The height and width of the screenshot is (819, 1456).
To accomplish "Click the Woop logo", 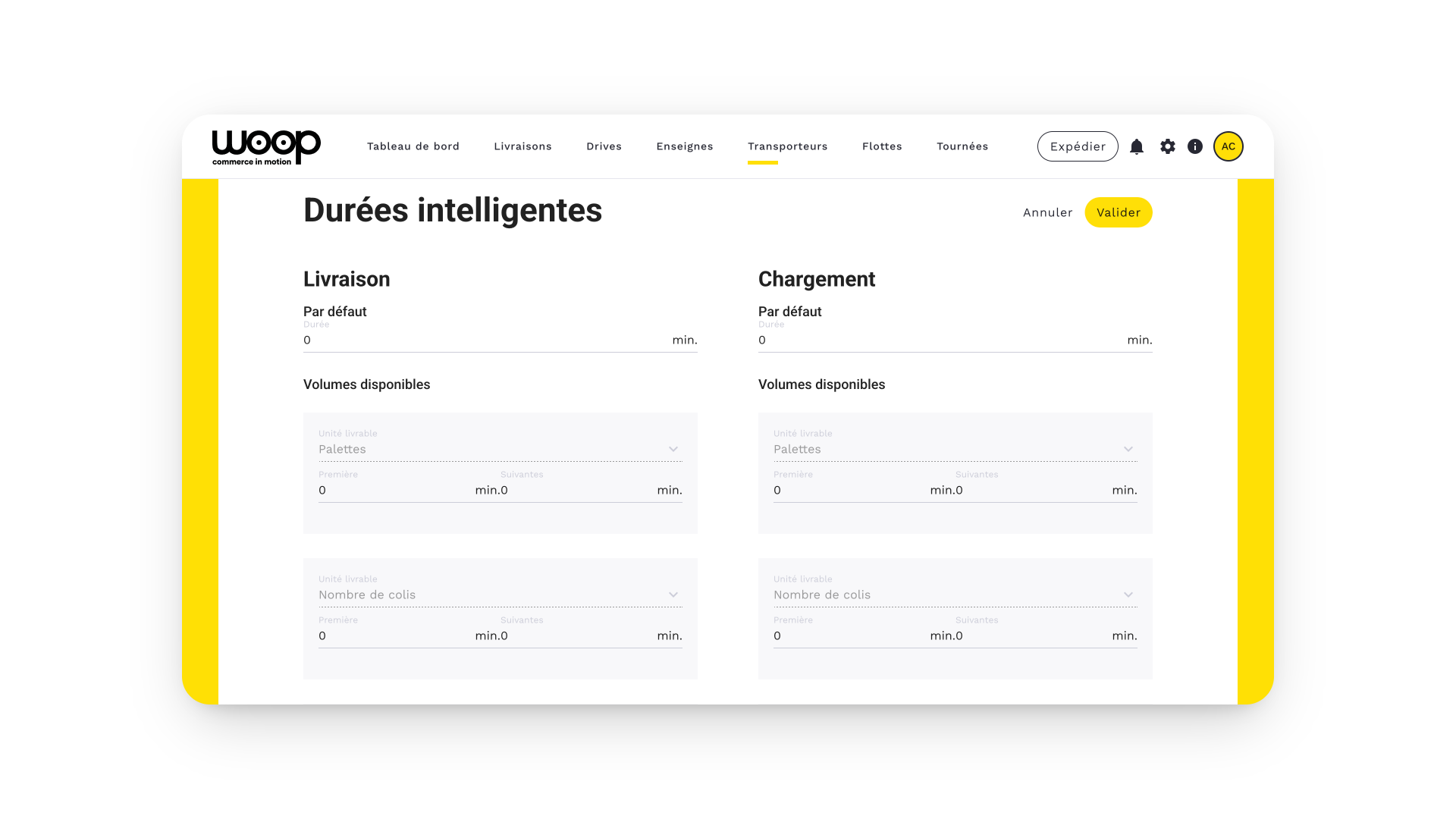I will pos(266,147).
